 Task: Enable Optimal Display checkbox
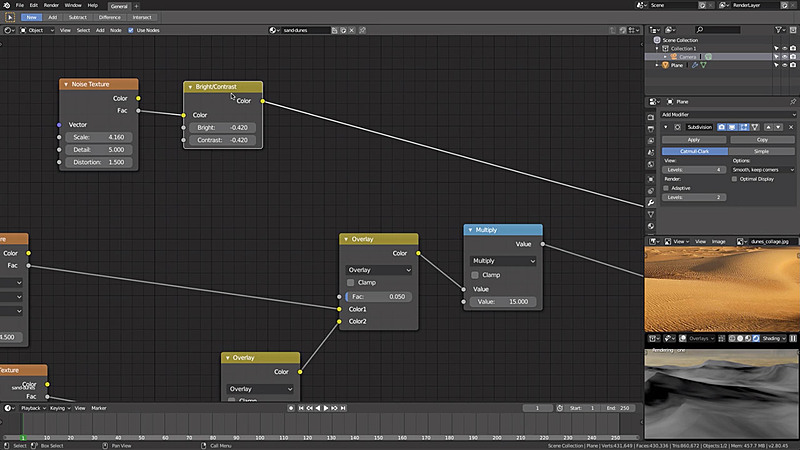click(735, 179)
